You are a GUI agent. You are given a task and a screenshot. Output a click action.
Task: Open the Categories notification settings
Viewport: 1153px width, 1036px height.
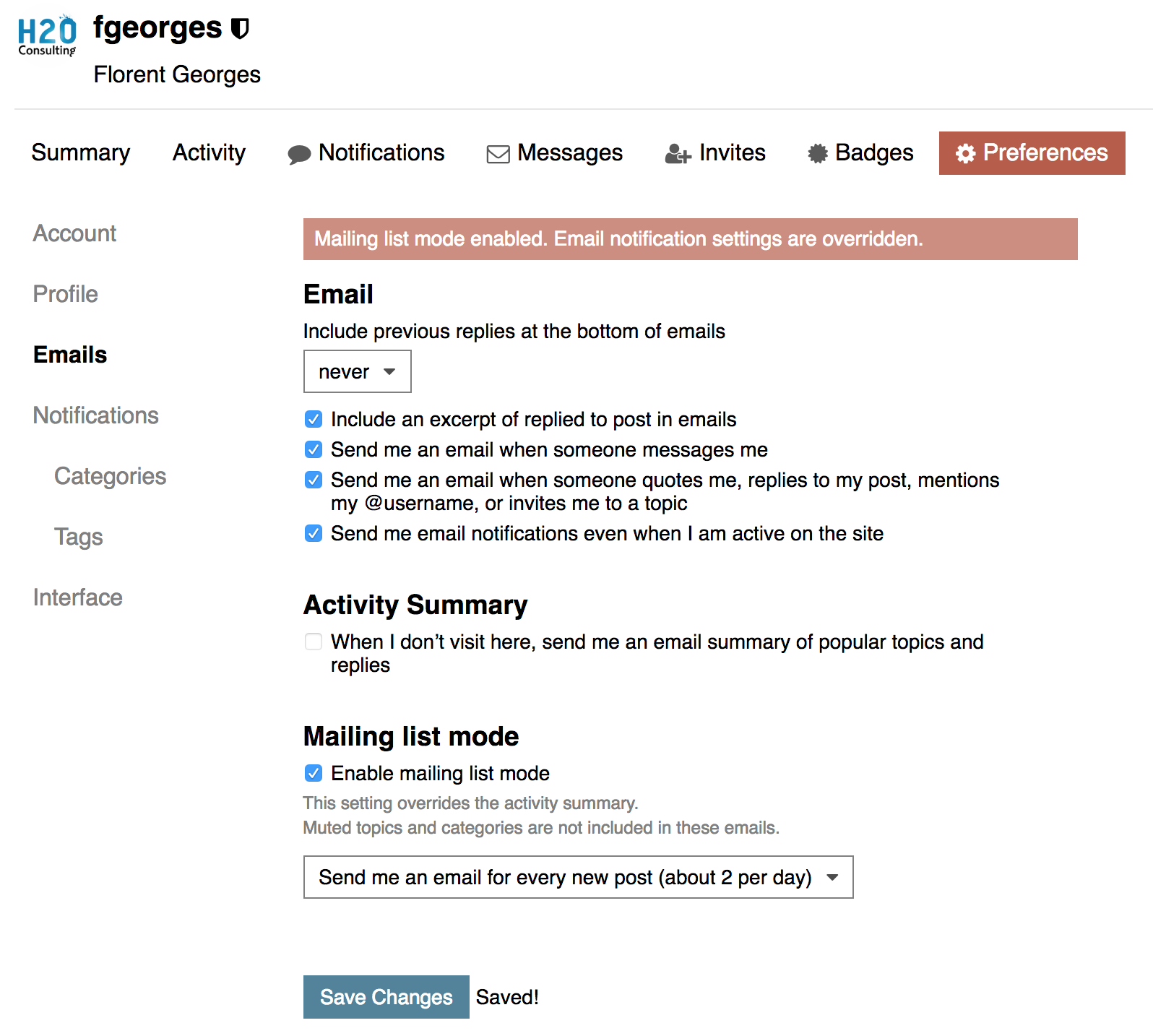click(x=110, y=476)
